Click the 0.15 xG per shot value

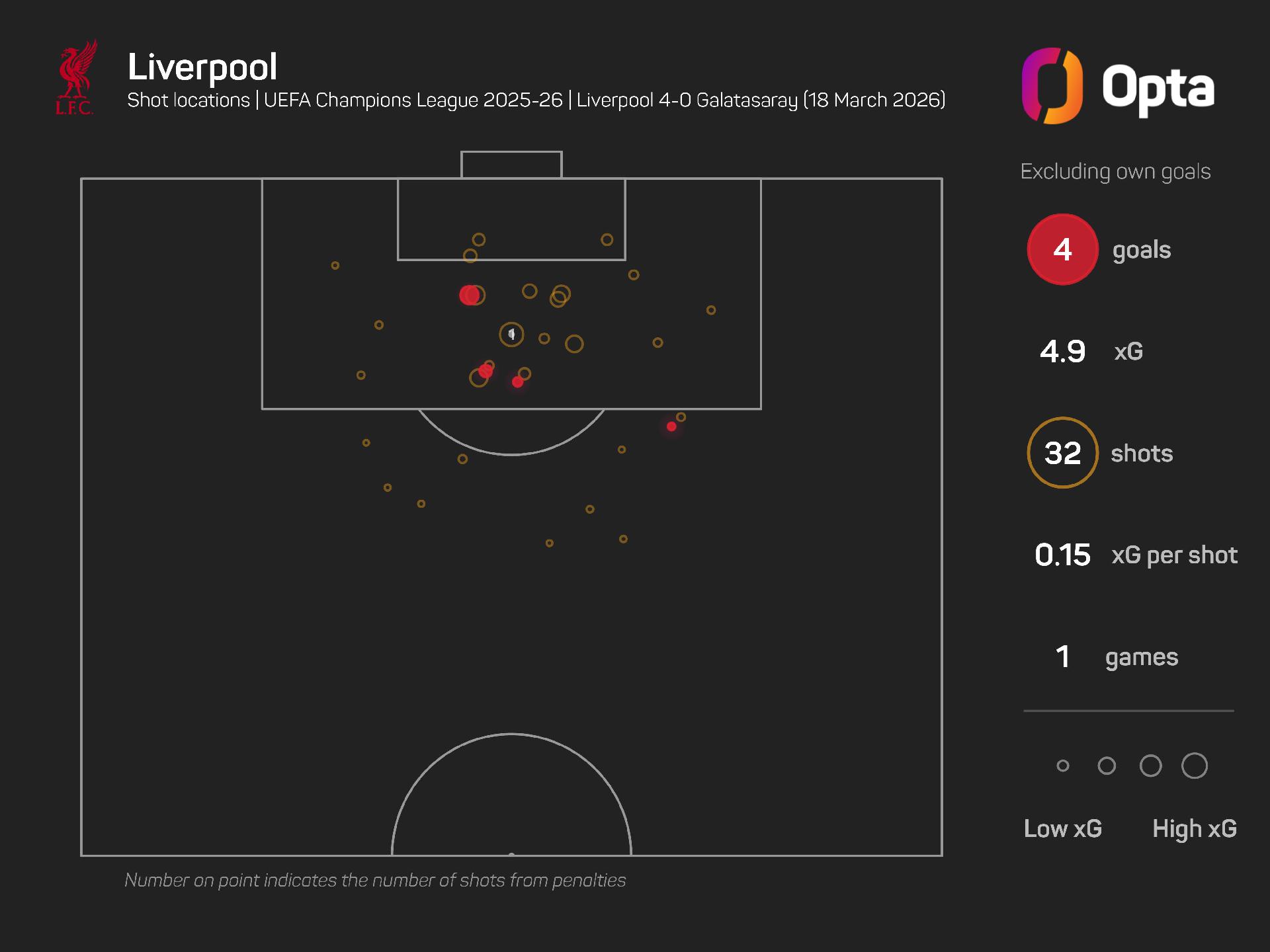click(1062, 555)
